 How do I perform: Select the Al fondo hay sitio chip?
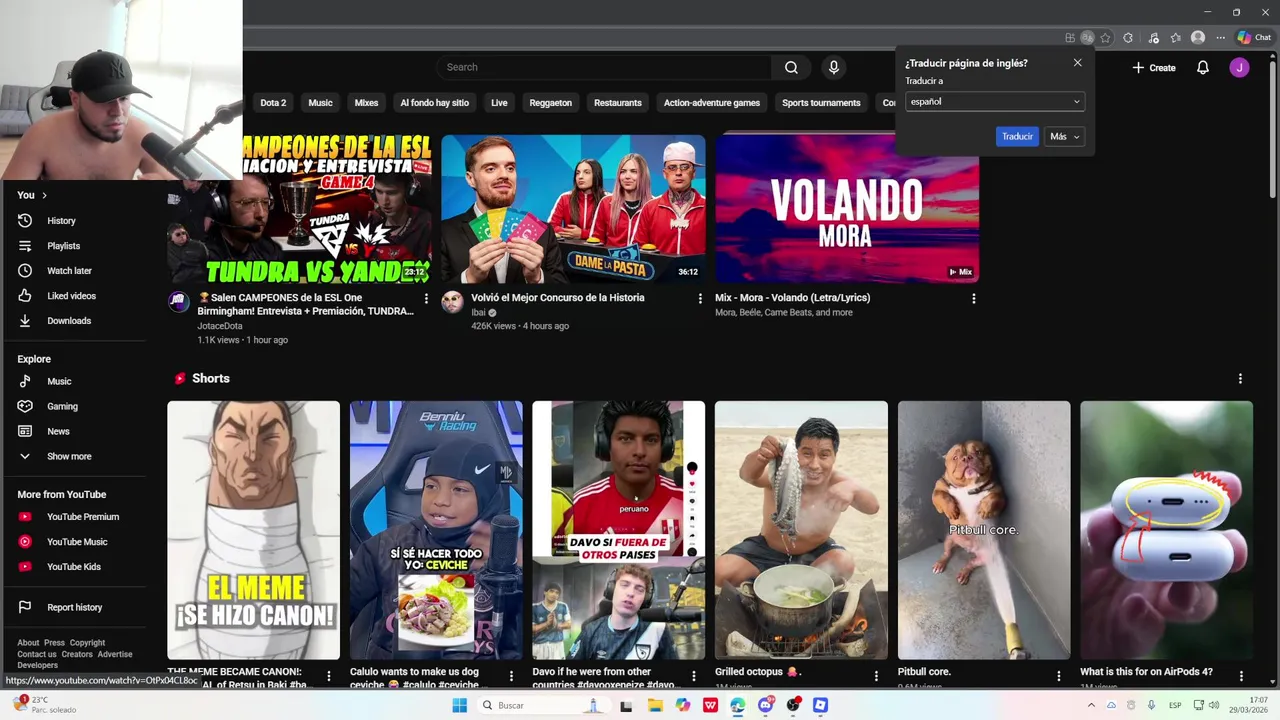pos(434,103)
